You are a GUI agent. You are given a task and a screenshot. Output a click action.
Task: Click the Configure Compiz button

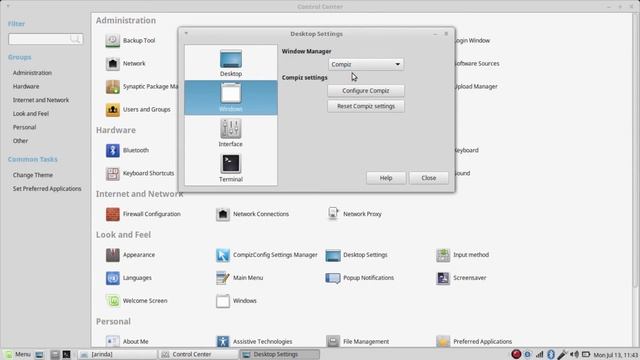pyautogui.click(x=366, y=91)
